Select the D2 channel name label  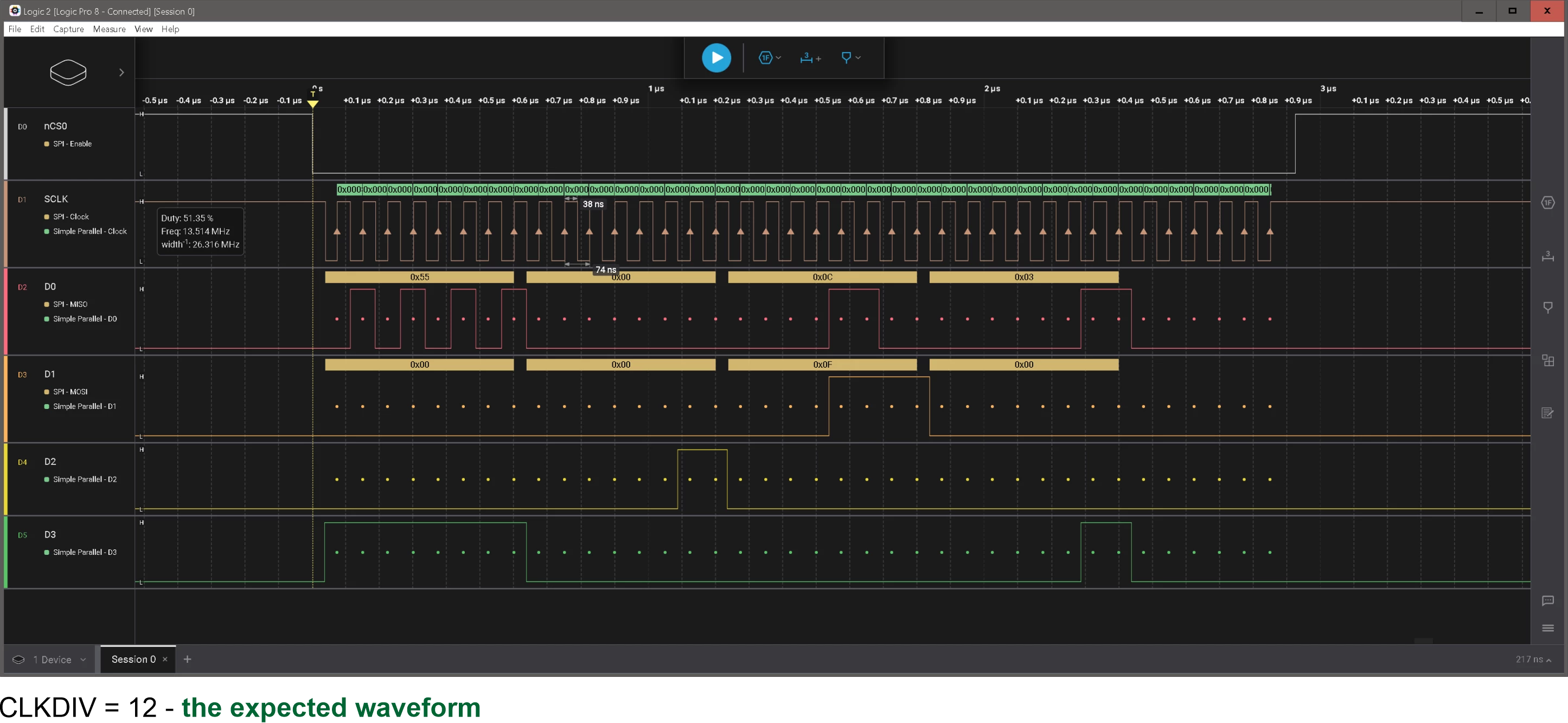(50, 462)
